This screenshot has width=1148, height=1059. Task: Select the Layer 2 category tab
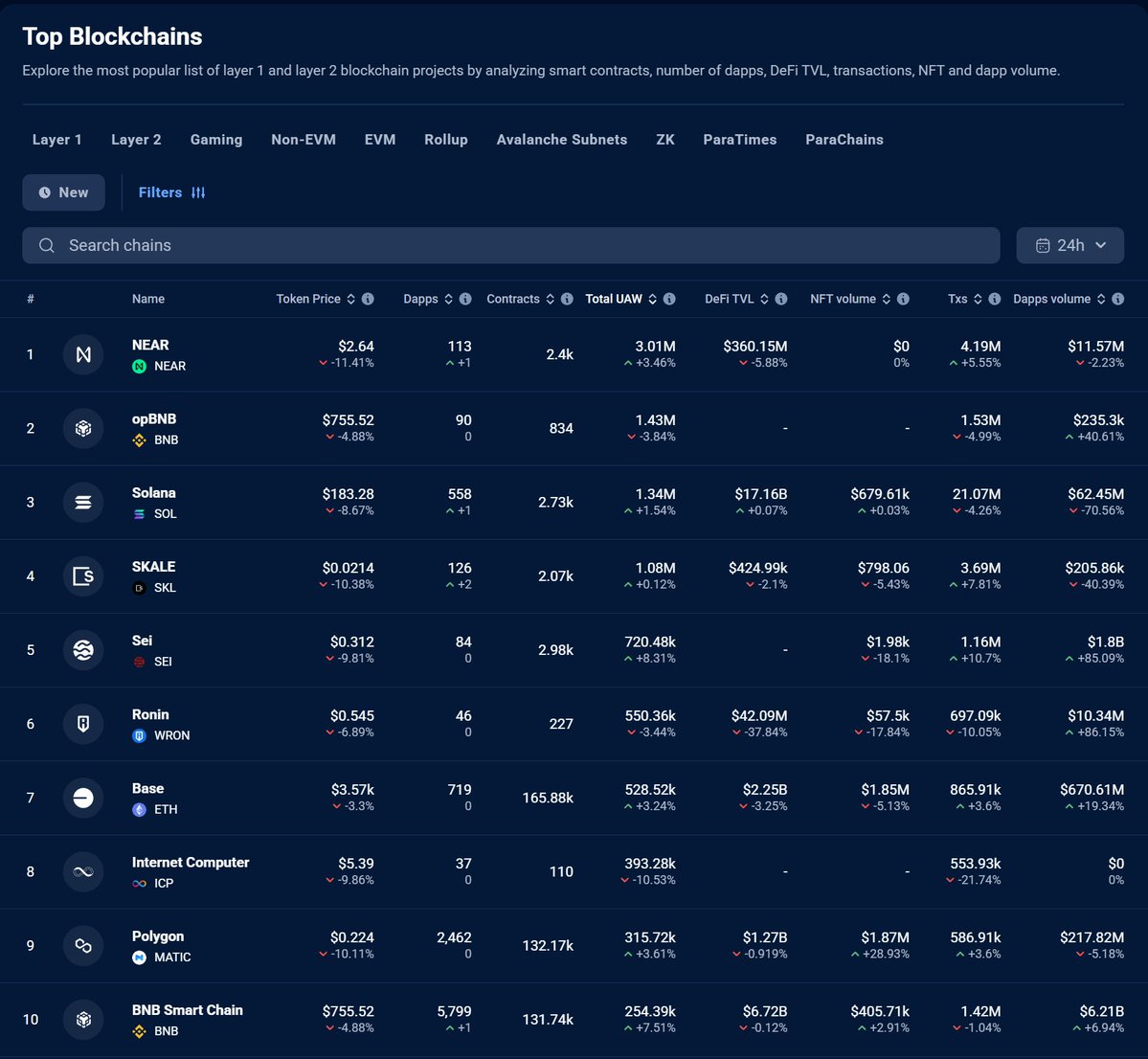(136, 139)
